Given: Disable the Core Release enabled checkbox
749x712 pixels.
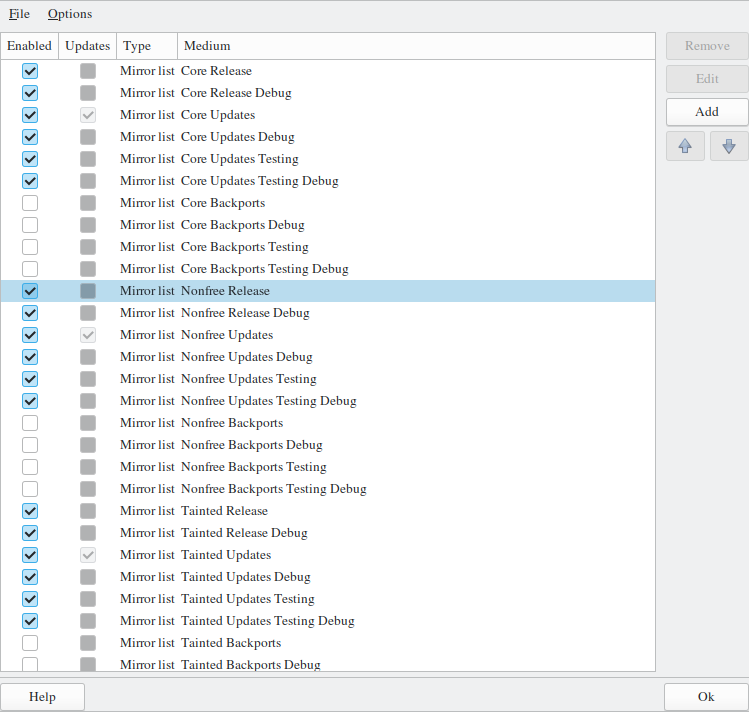Looking at the screenshot, I should point(30,71).
